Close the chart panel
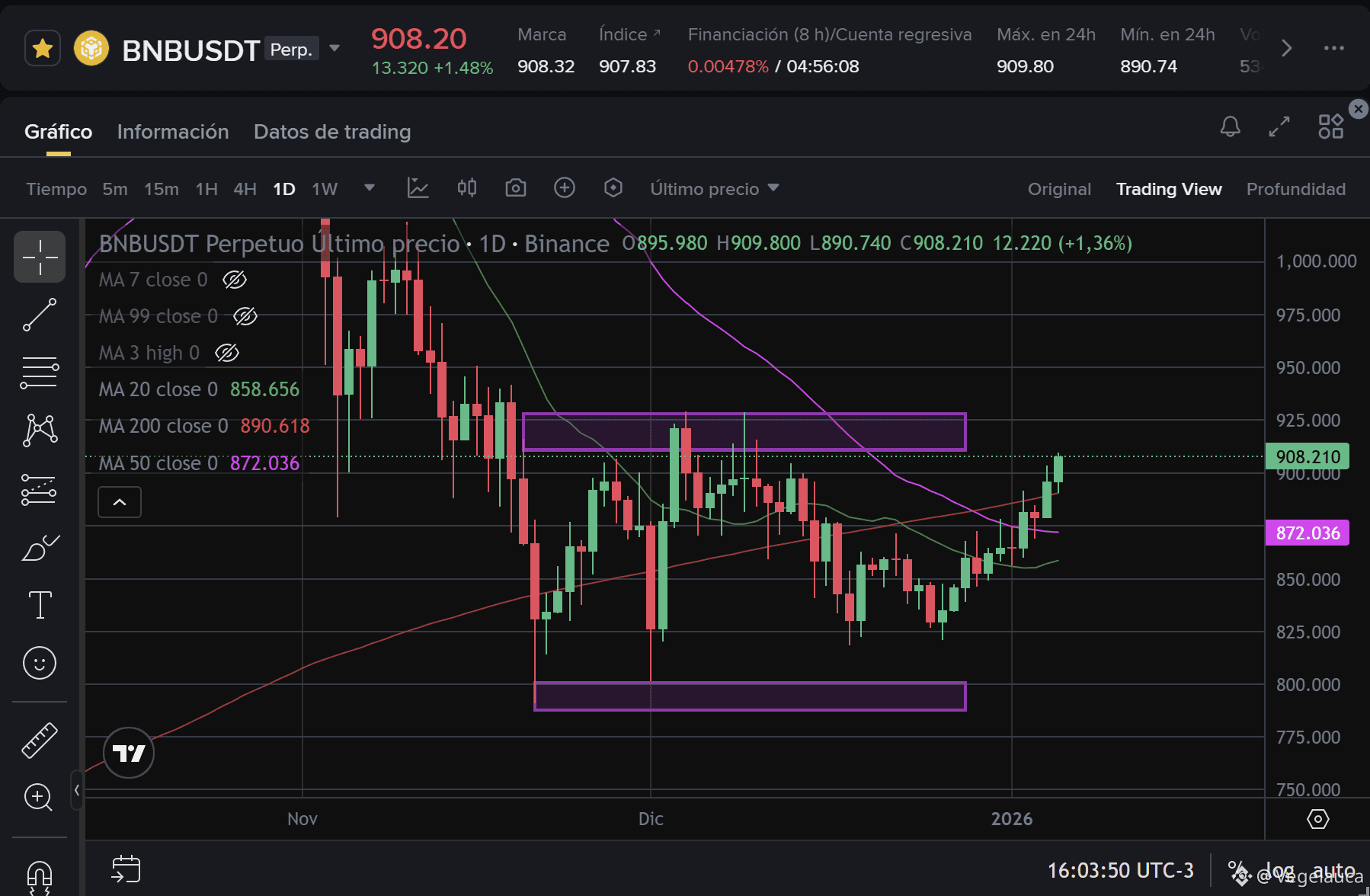 coord(1359,109)
